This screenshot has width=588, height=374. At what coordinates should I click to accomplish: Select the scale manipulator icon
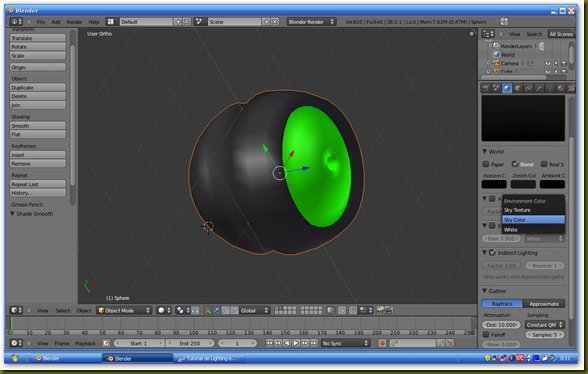point(234,310)
